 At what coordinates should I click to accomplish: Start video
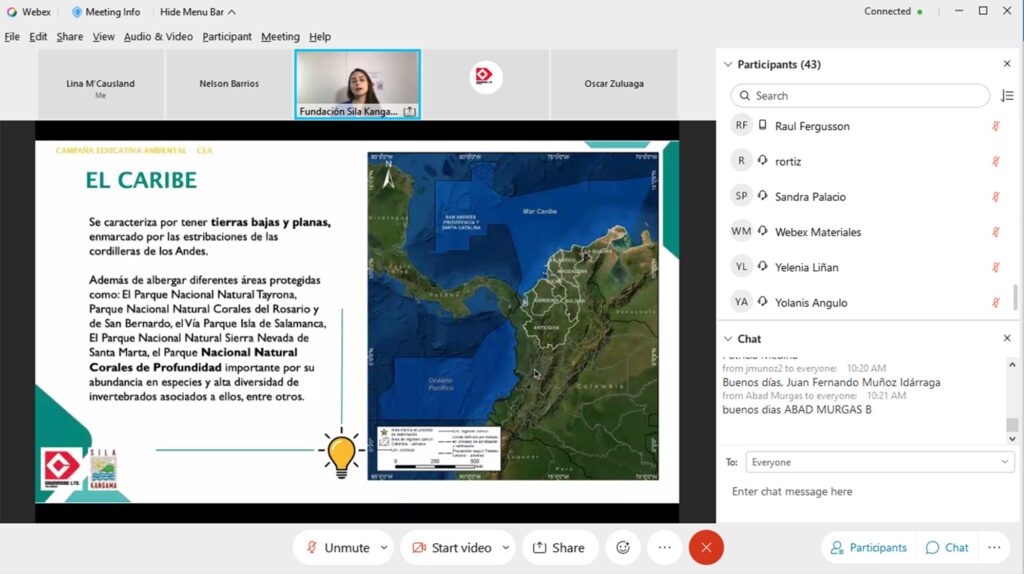tap(452, 547)
